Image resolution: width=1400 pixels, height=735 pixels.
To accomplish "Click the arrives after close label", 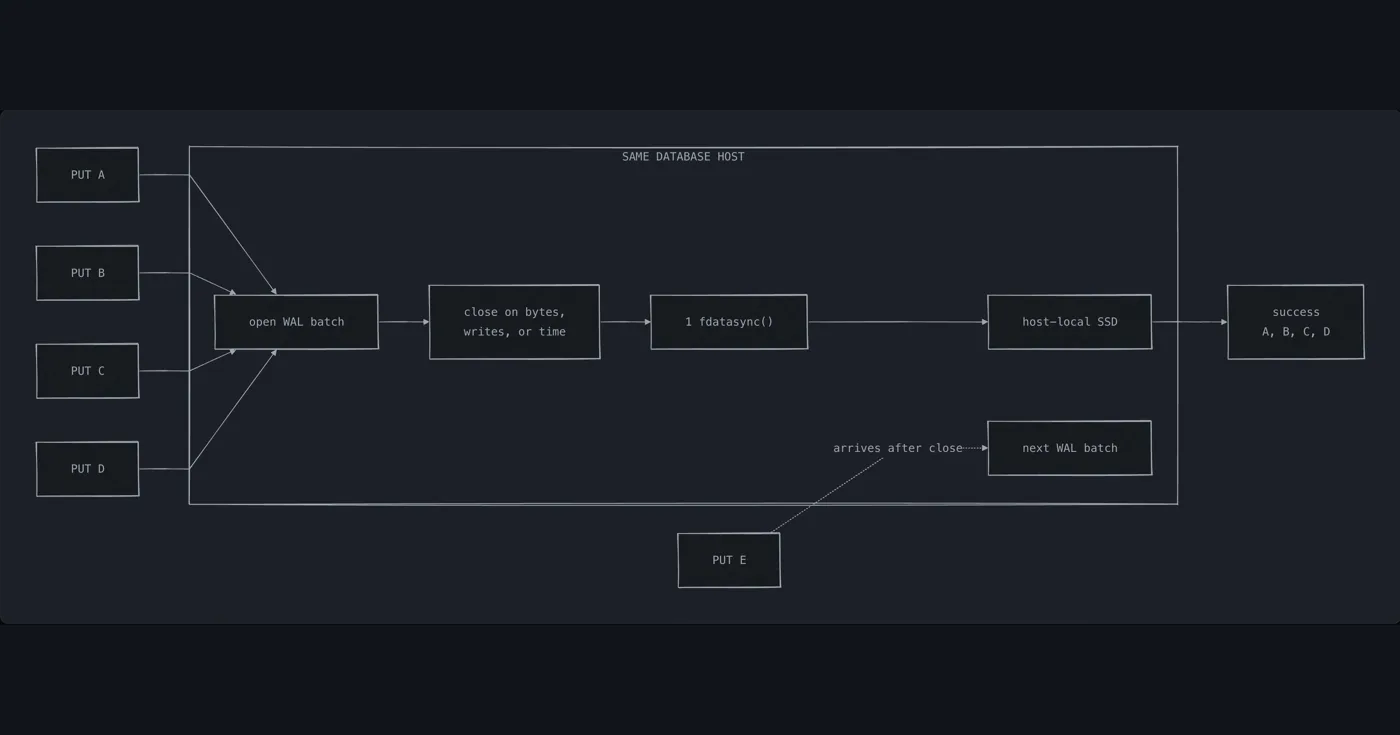I will [898, 448].
